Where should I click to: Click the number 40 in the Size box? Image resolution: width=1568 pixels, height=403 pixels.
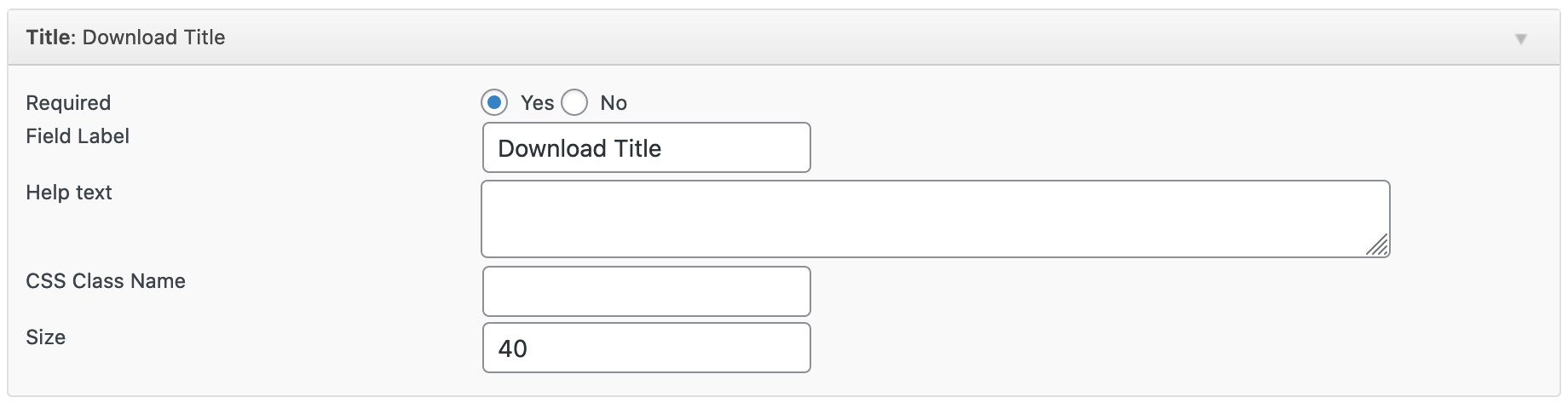513,348
